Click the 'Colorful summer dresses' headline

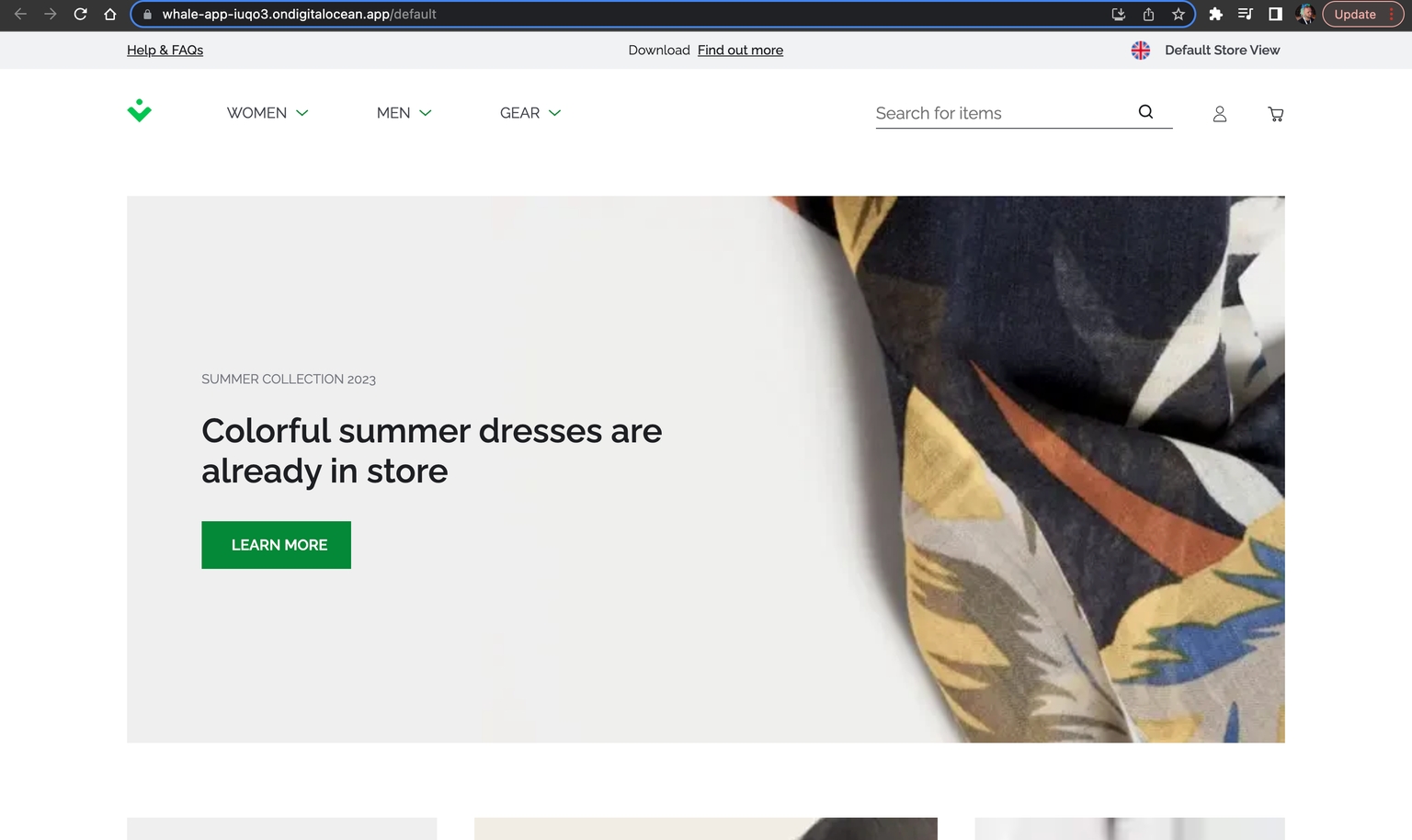click(431, 450)
